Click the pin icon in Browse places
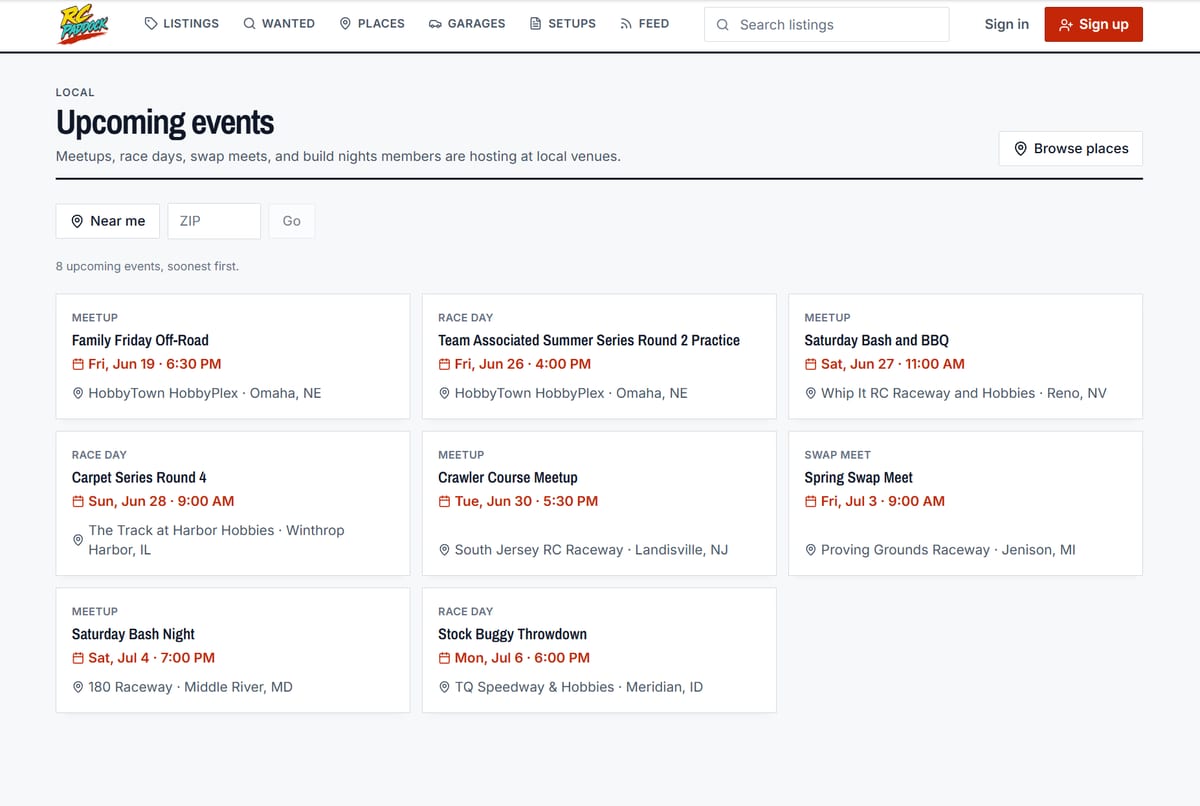The width and height of the screenshot is (1200, 806). click(1021, 148)
